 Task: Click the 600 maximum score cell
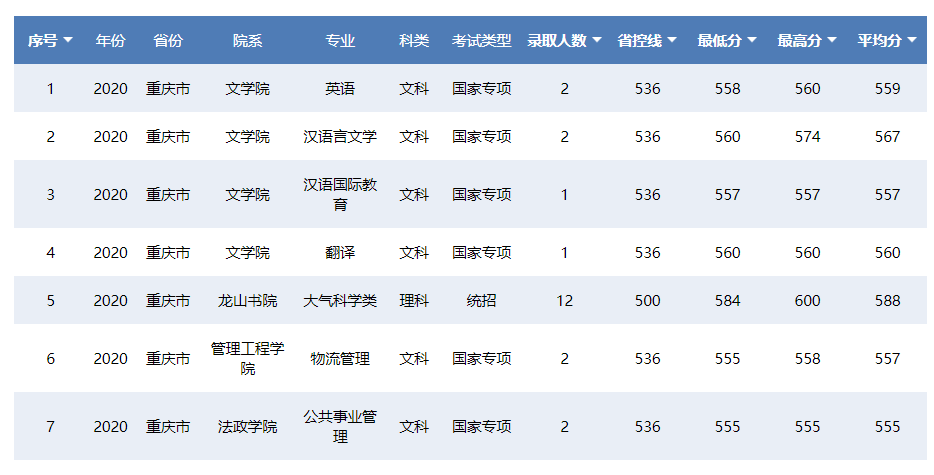[807, 301]
